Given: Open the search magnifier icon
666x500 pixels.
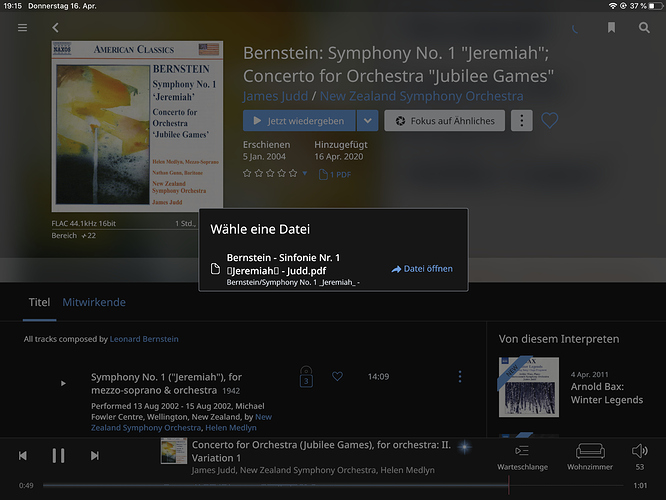Looking at the screenshot, I should pyautogui.click(x=644, y=28).
